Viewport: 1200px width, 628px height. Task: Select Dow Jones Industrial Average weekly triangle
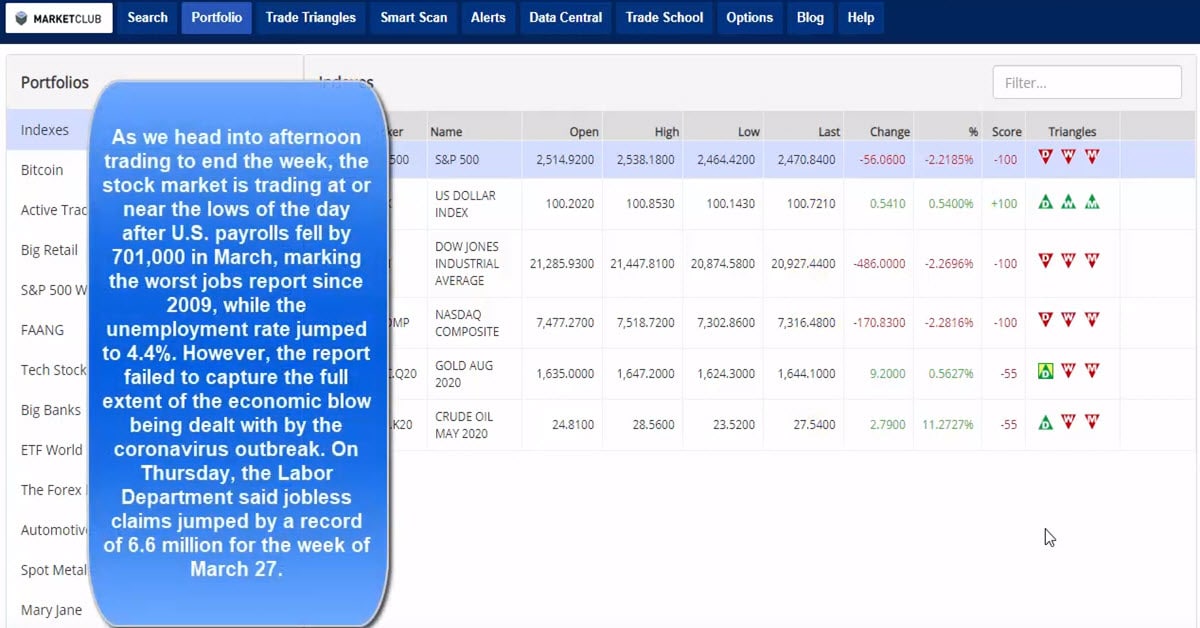click(x=1069, y=261)
